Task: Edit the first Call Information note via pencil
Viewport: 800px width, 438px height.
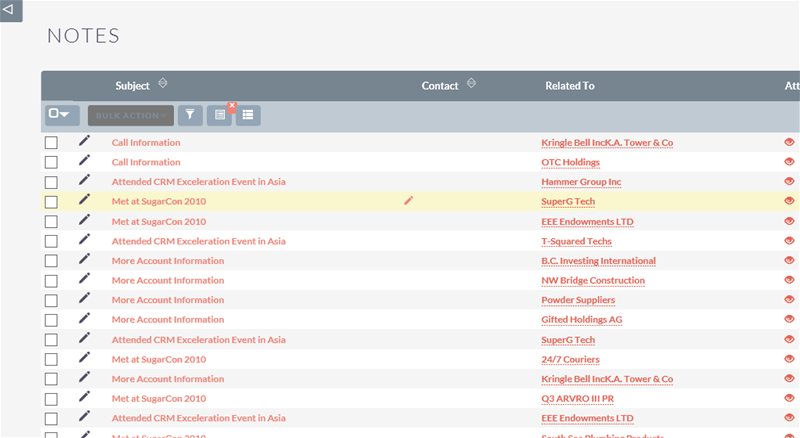Action: click(84, 142)
